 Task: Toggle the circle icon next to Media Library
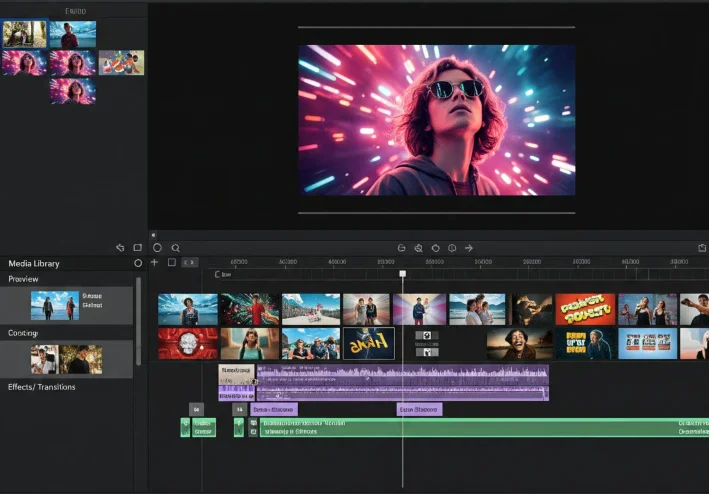138,263
